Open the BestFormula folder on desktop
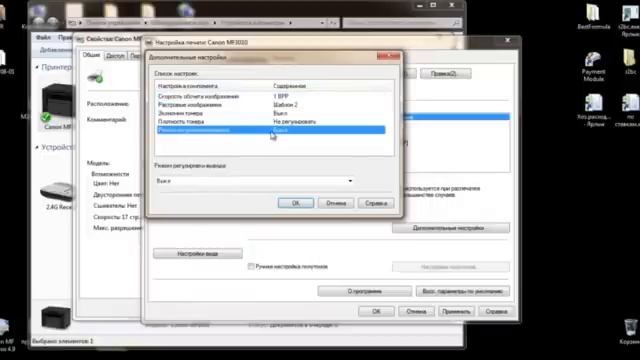Viewport: 640px width, 360px height. [593, 17]
